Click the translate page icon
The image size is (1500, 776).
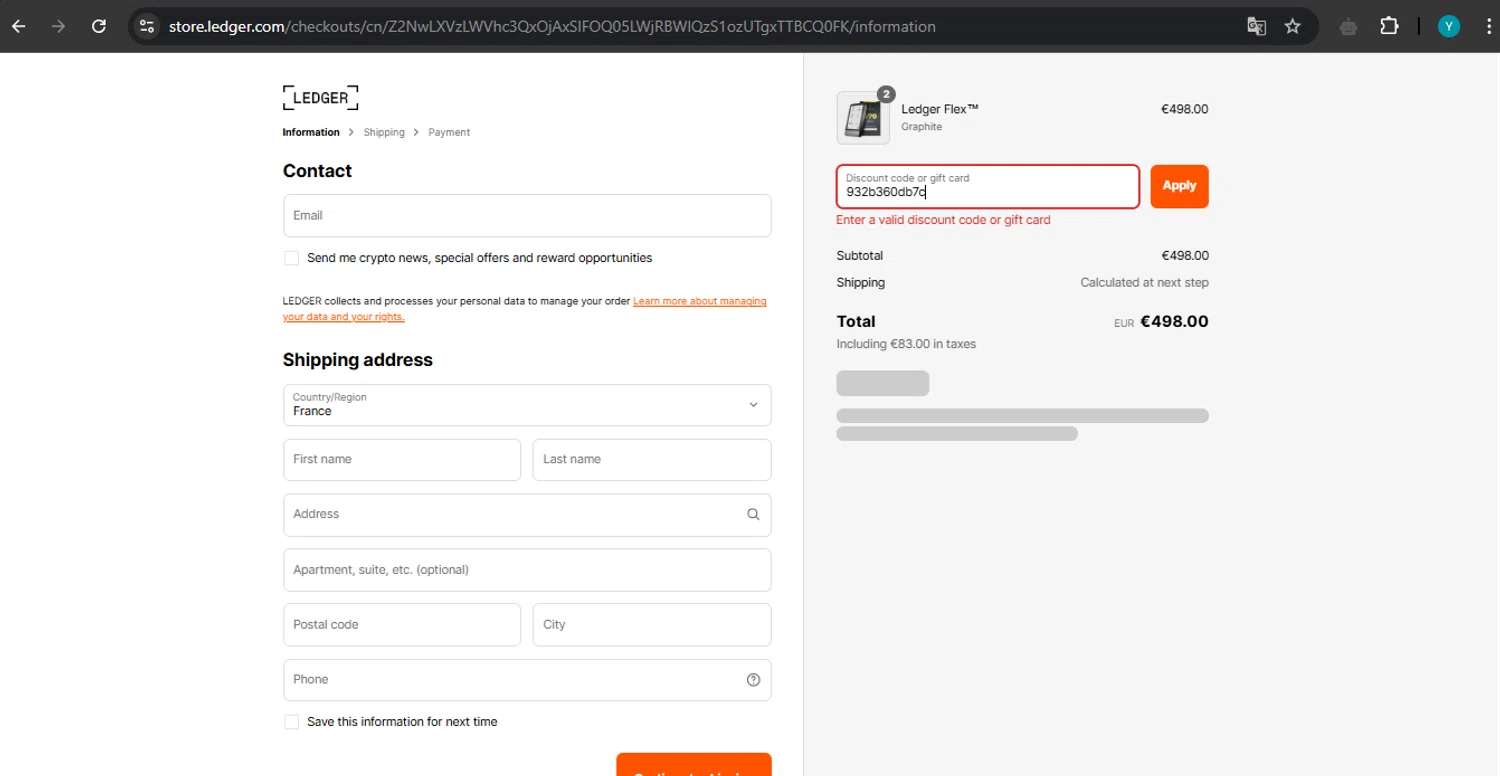pyautogui.click(x=1257, y=26)
